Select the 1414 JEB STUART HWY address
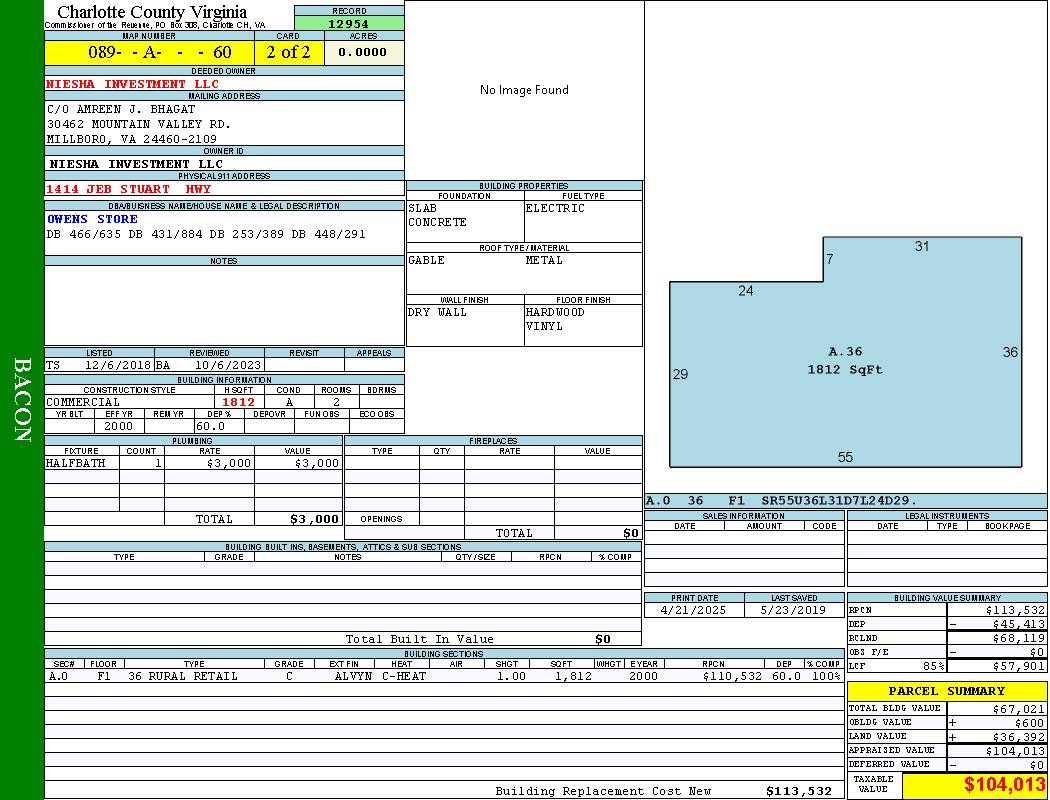This screenshot has width=1050, height=800. [128, 189]
